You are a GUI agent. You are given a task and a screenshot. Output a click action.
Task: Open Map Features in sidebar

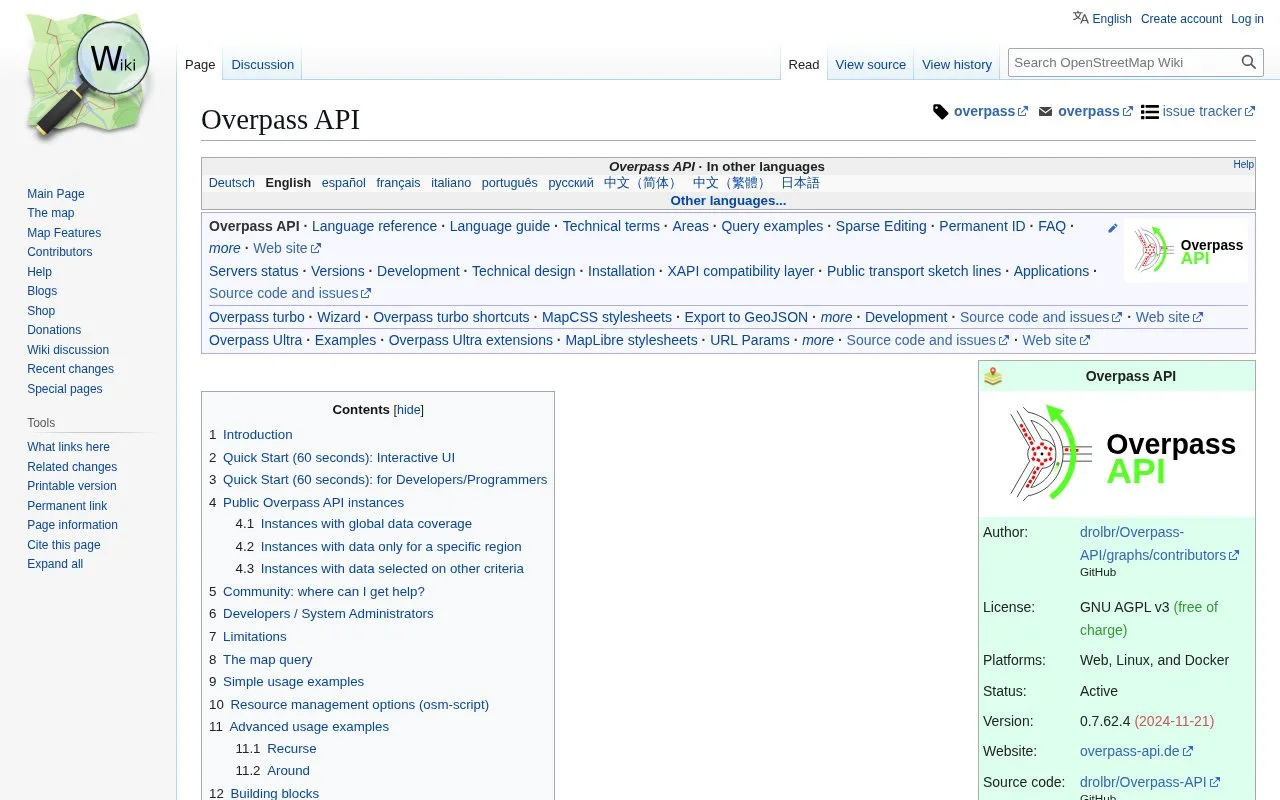64,233
